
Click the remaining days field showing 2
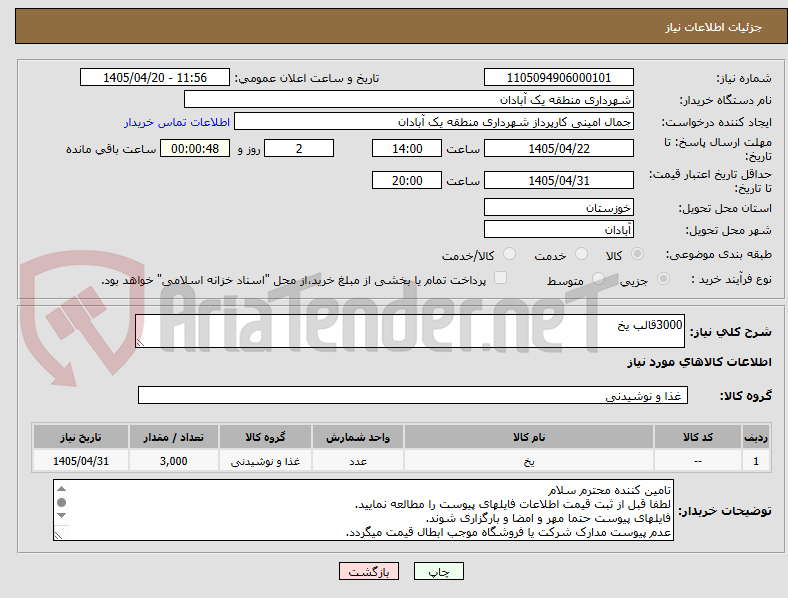(x=299, y=148)
